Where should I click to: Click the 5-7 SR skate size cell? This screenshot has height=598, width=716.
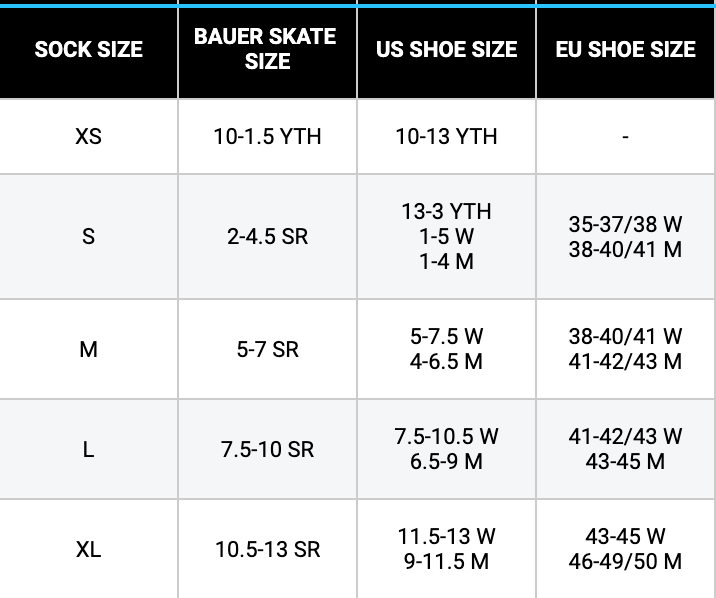click(267, 349)
